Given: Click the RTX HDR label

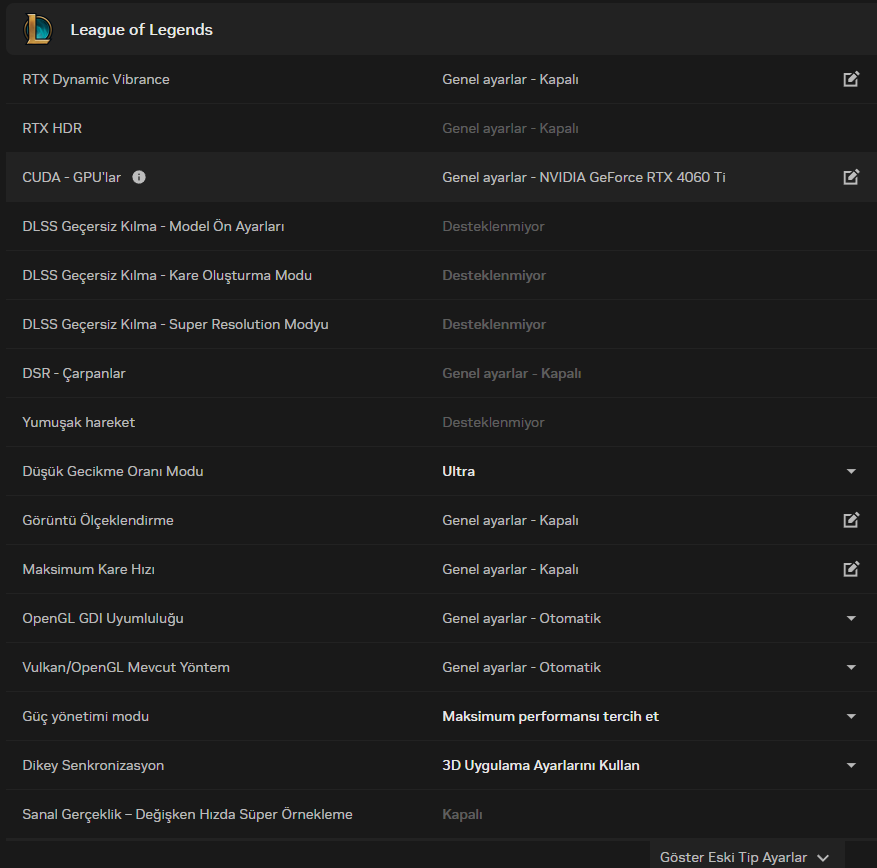Looking at the screenshot, I should [x=52, y=128].
